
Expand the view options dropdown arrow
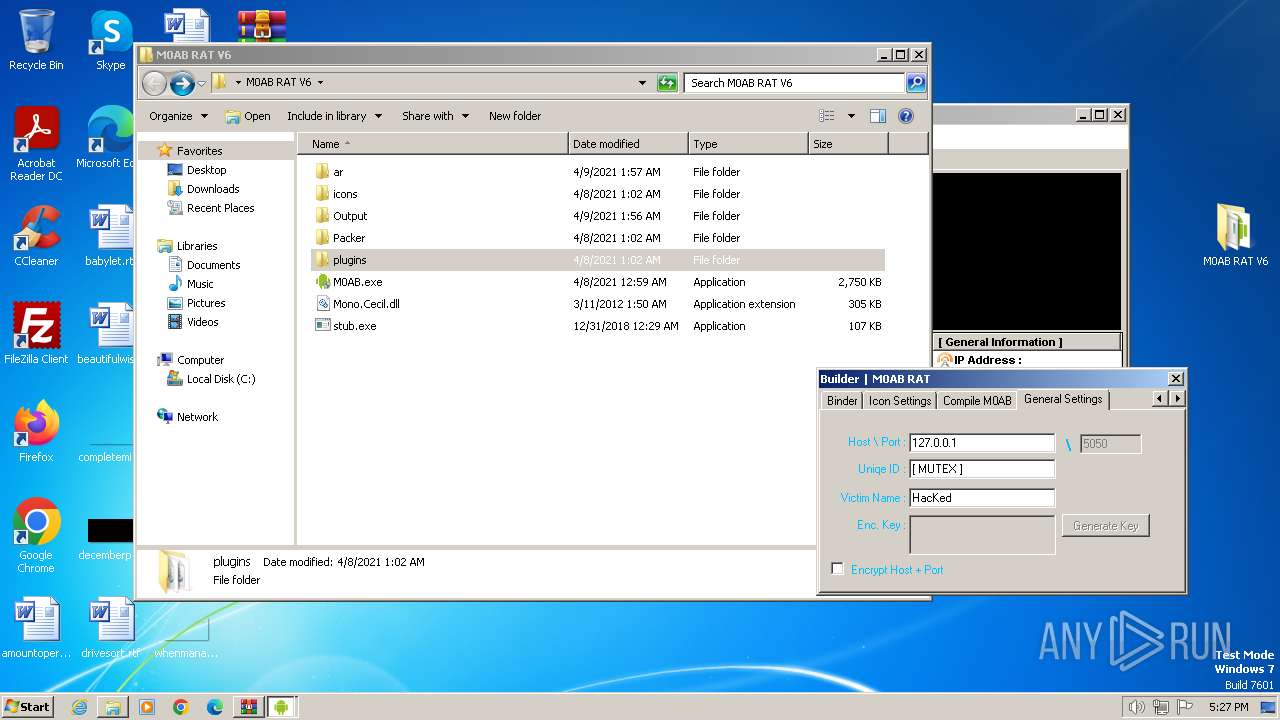pos(851,116)
